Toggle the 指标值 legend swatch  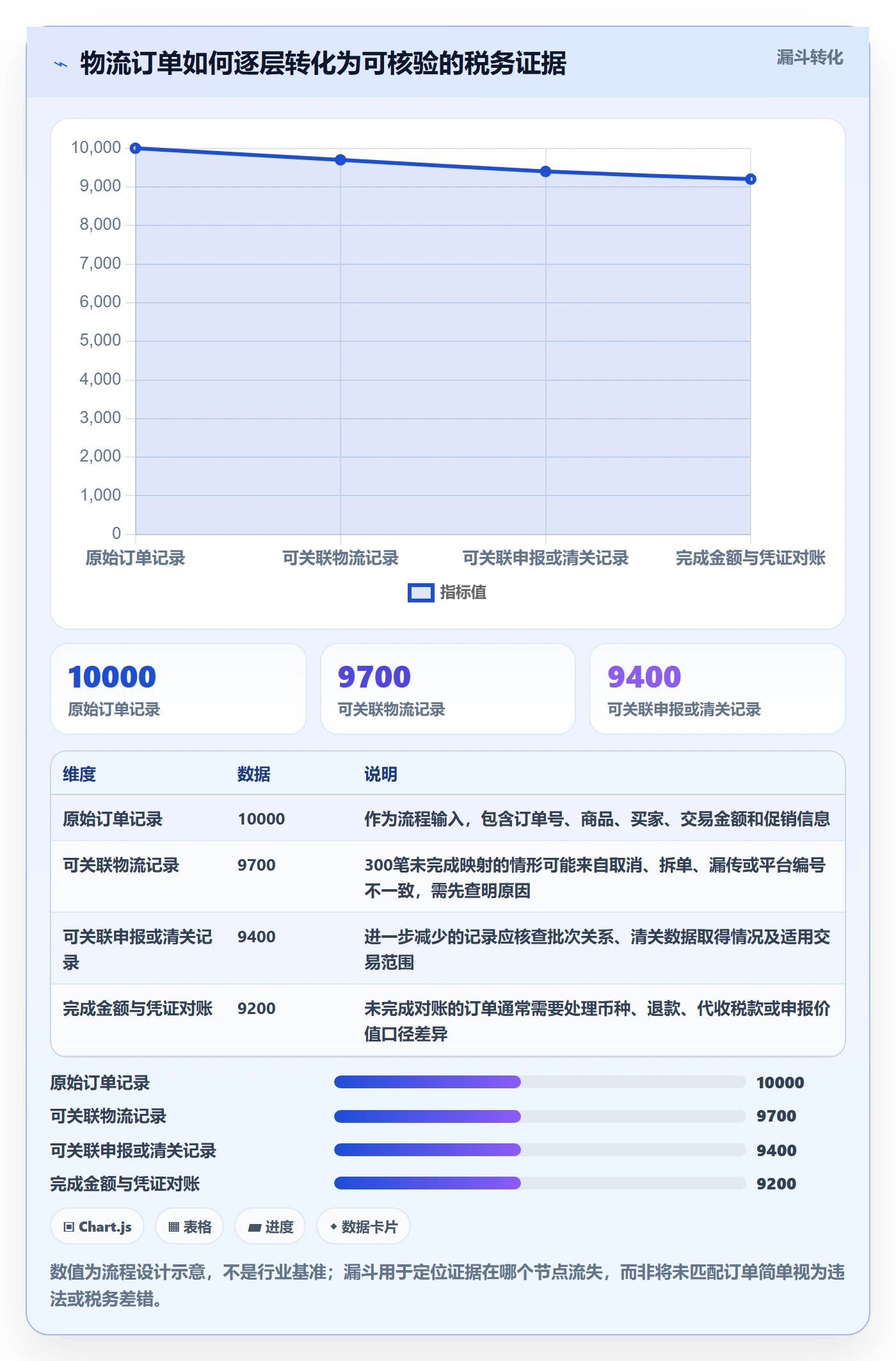tap(420, 593)
